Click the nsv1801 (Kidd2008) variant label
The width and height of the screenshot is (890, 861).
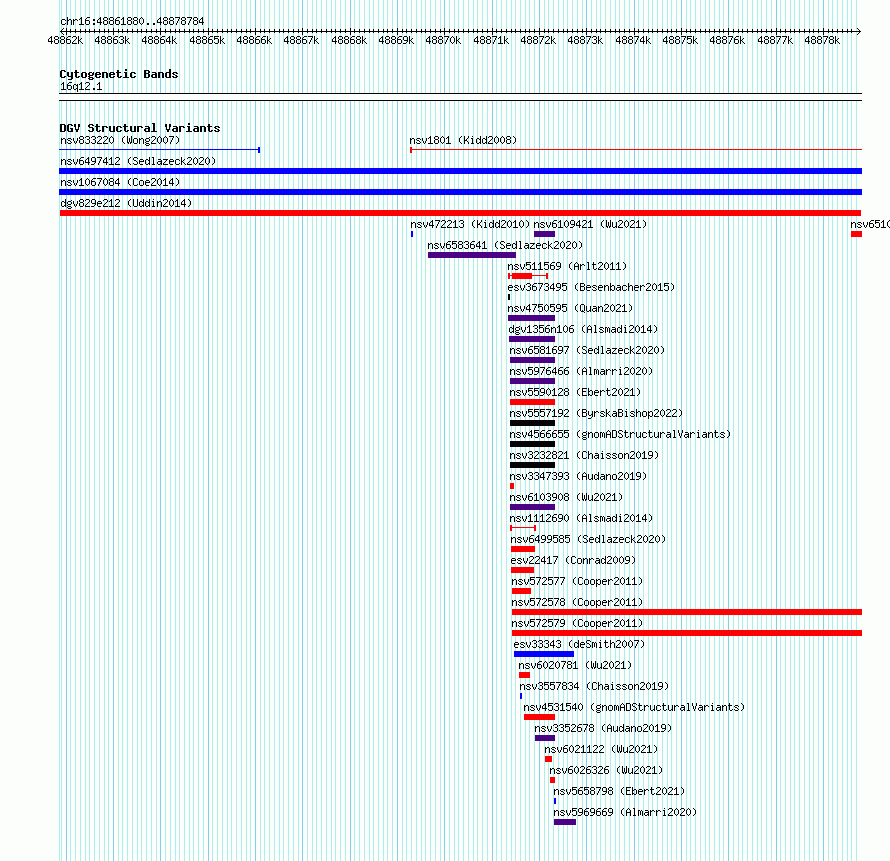[463, 140]
